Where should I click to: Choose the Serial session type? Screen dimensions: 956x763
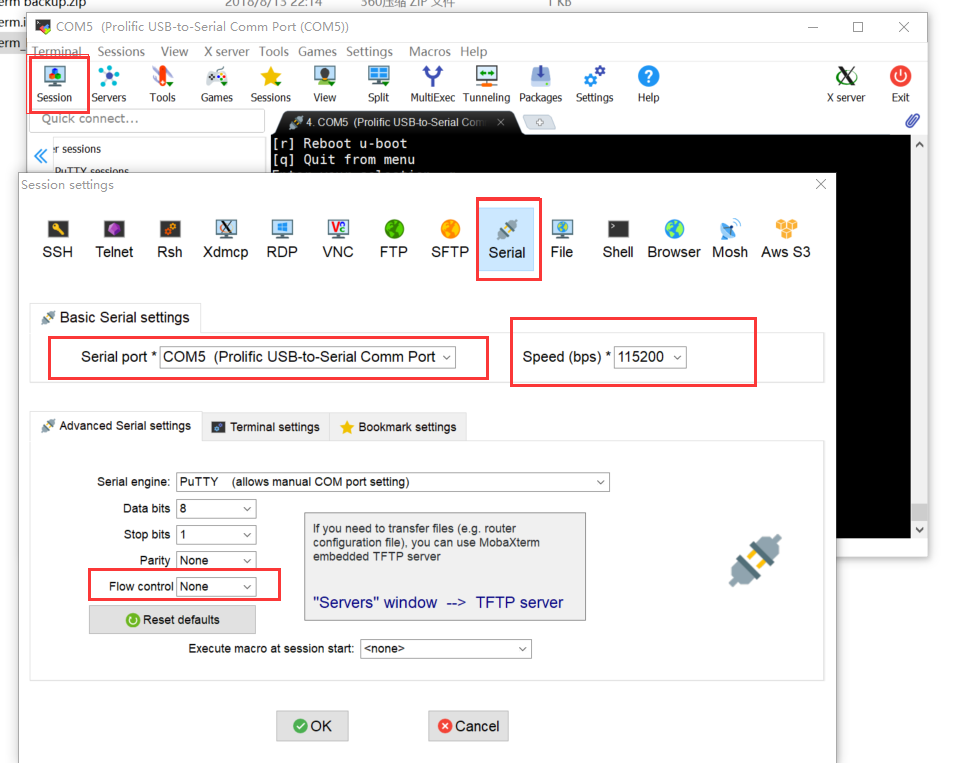tap(507, 239)
